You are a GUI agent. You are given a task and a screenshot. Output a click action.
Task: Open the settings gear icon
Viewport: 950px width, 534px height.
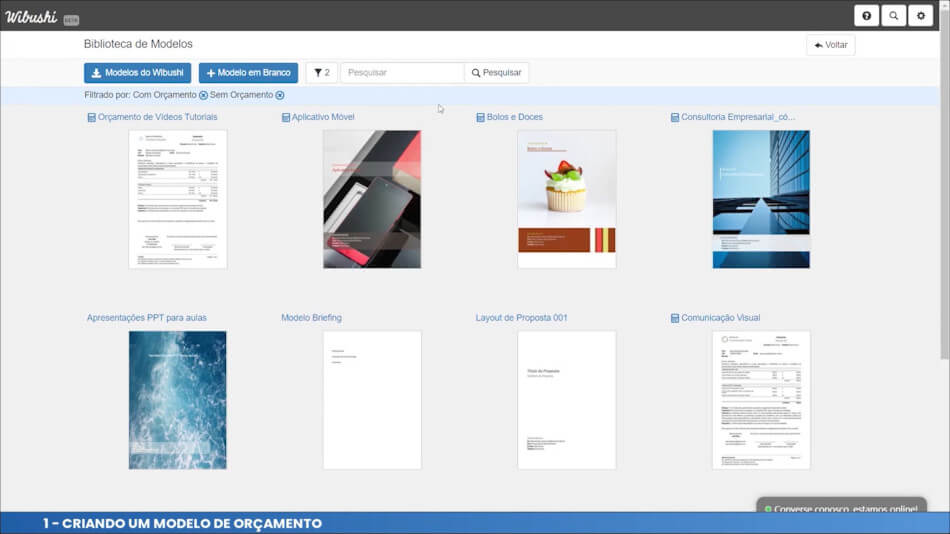[x=920, y=16]
